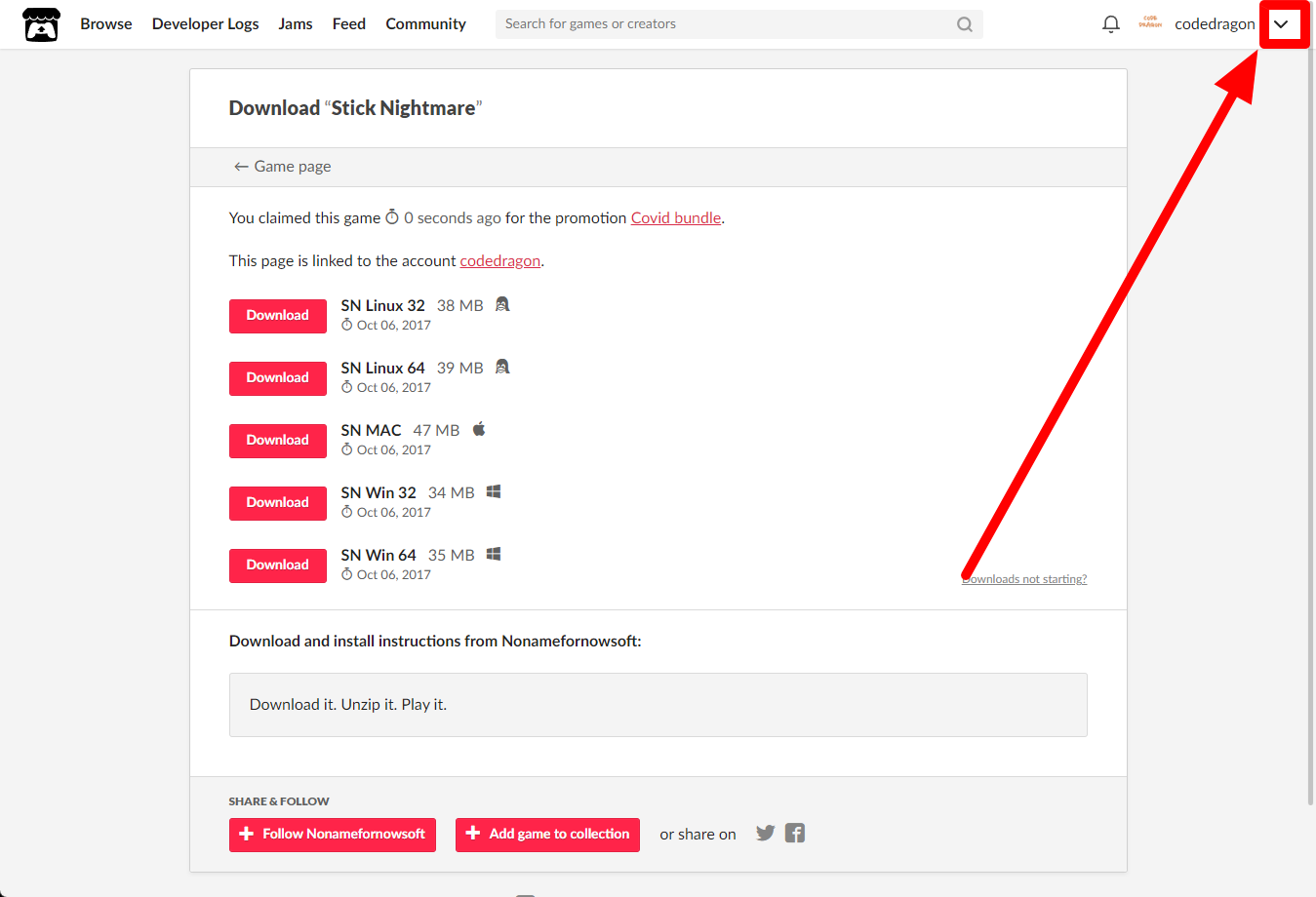Click the Apple icon next to SN MAC
The image size is (1316, 897).
[479, 429]
